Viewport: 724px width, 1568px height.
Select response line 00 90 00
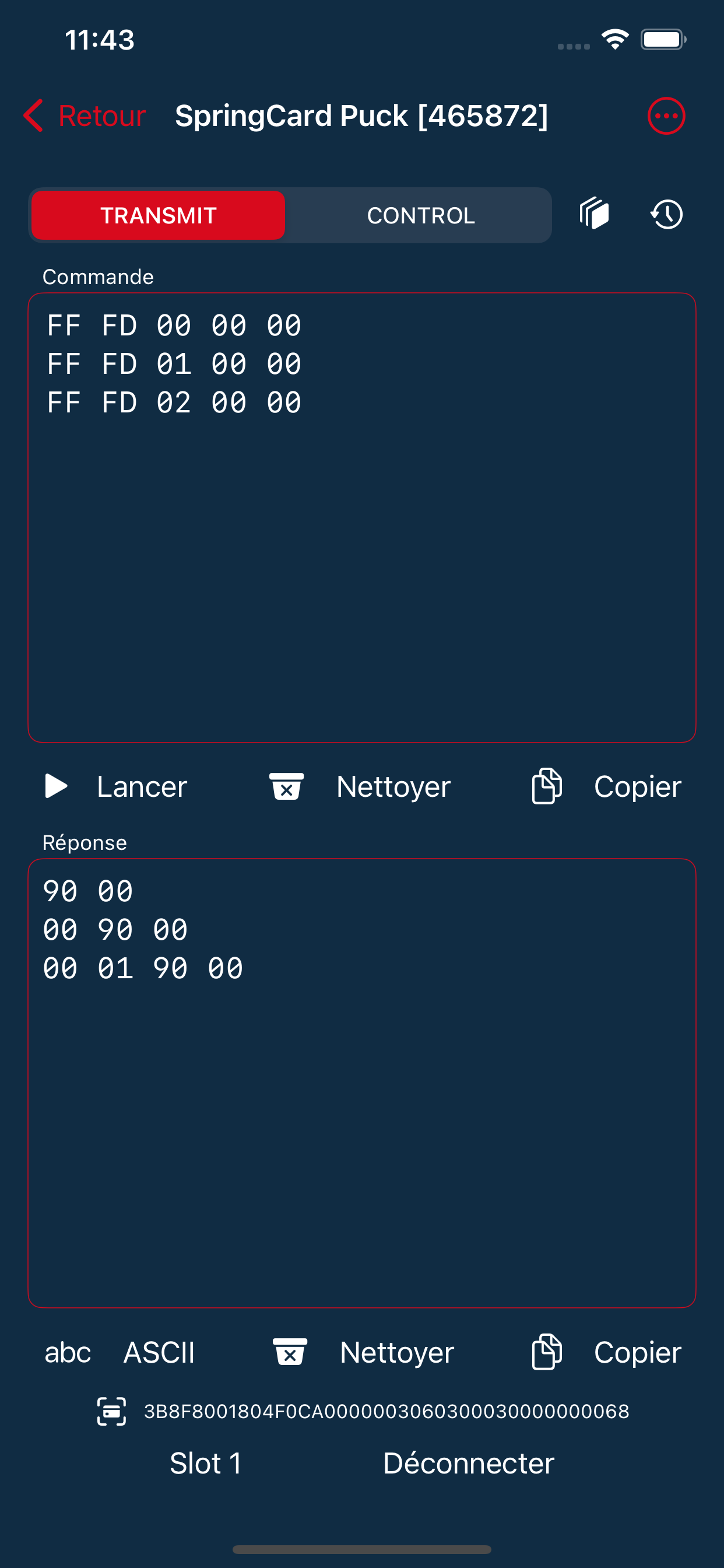pos(115,930)
